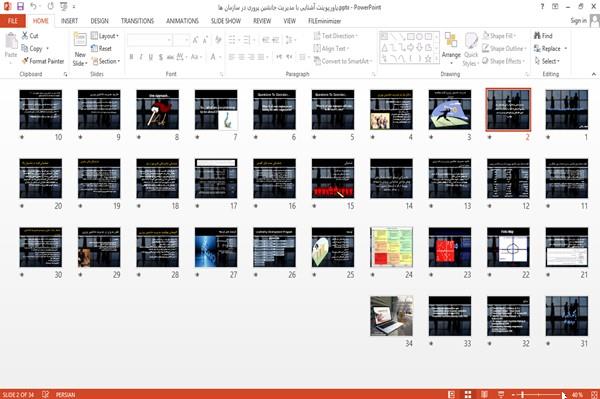Open the Text Direction dropdown
The height and width of the screenshot is (399, 600).
point(336,36)
